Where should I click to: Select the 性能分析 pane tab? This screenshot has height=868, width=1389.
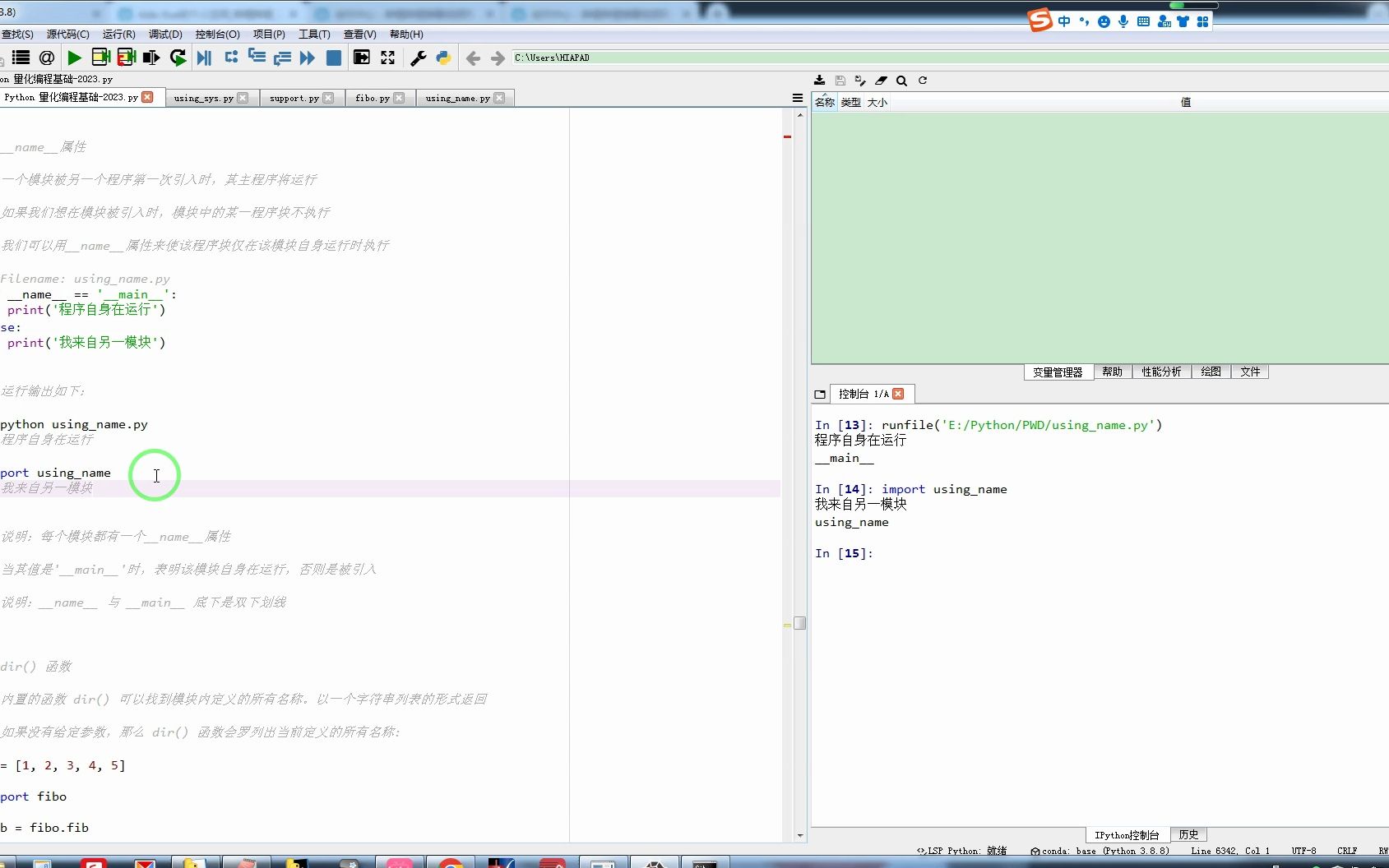(x=1161, y=372)
